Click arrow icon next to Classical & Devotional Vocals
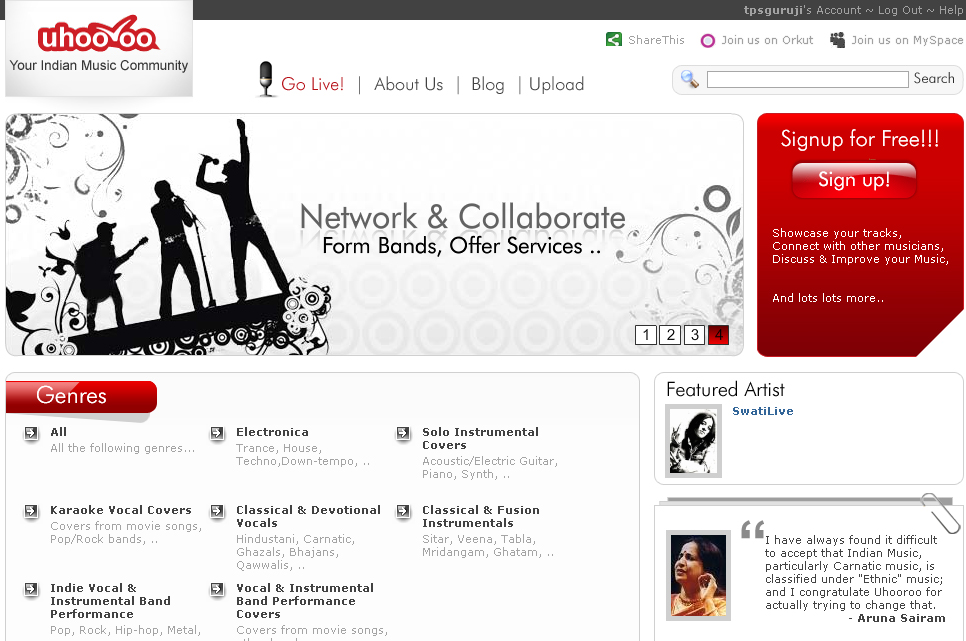 217,511
